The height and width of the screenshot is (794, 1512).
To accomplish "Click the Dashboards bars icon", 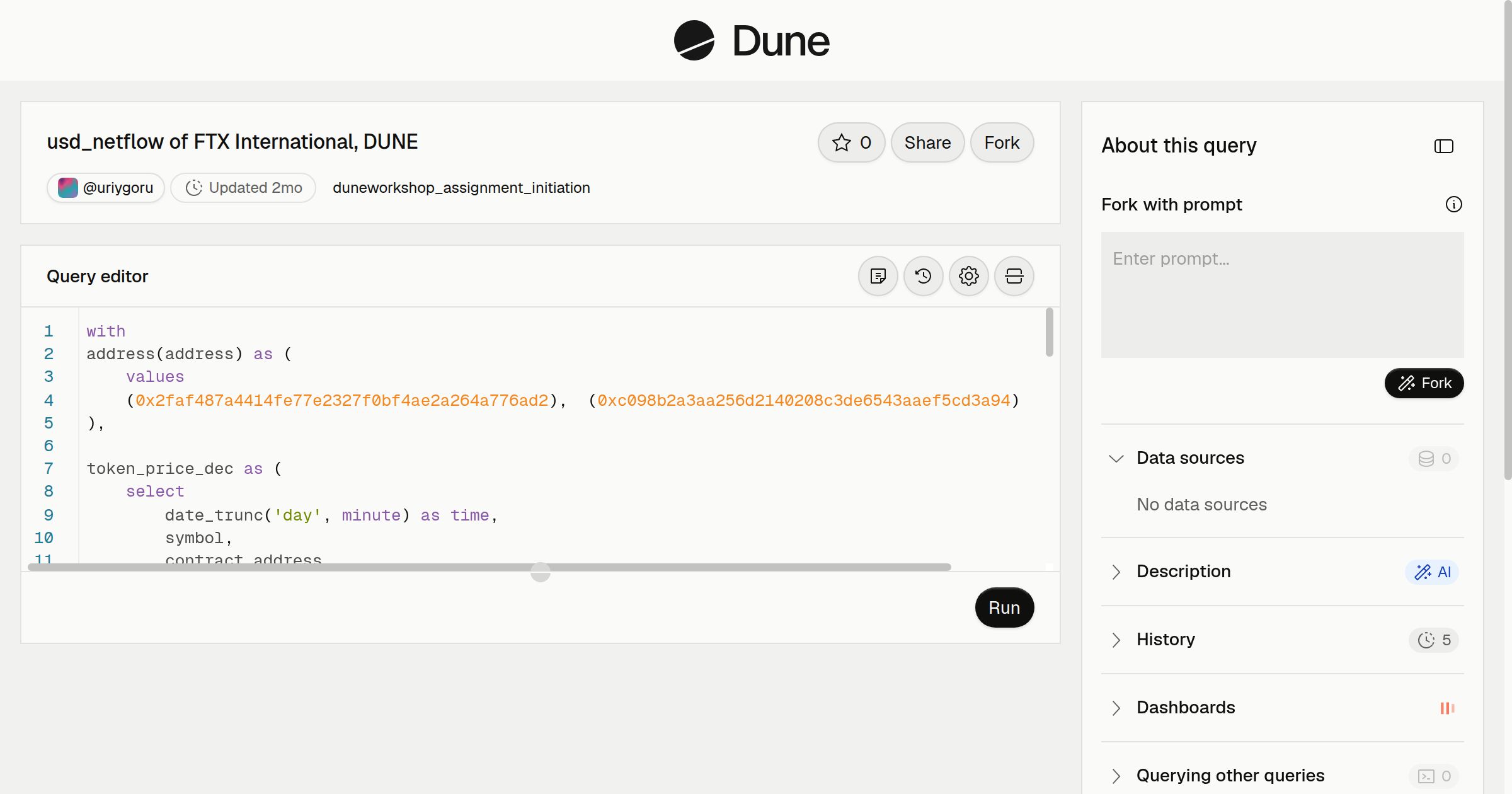I will coord(1447,708).
